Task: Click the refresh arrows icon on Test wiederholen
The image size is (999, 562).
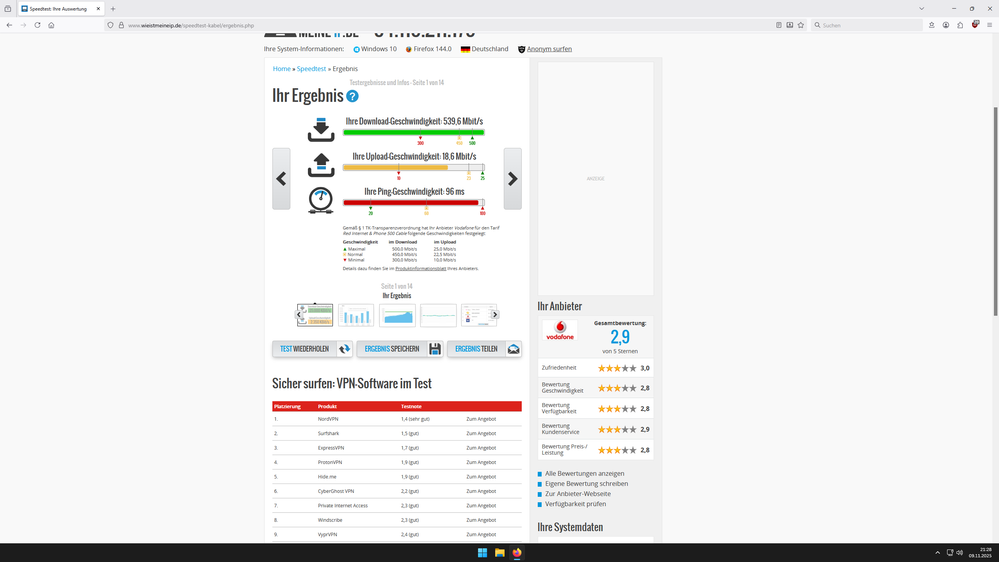Action: pos(344,349)
